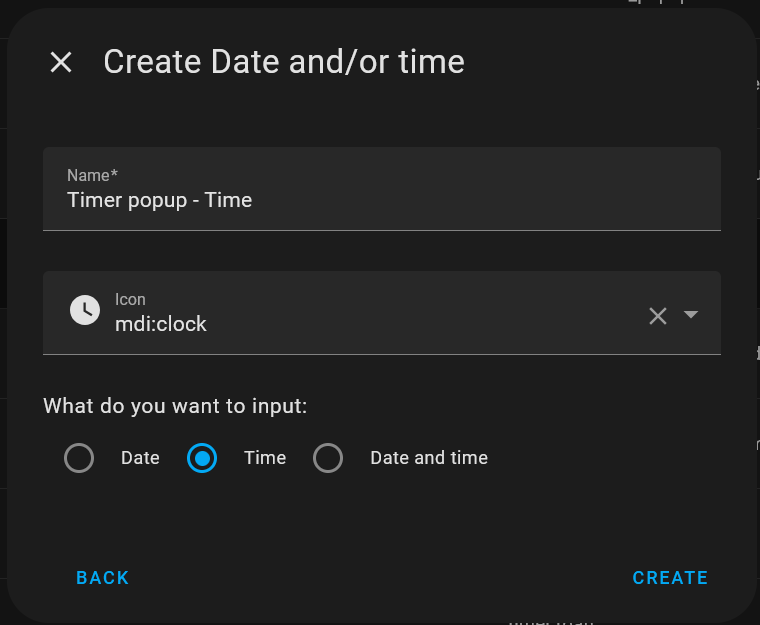Screen dimensions: 760x625
Task: Click the "Date and time" option label
Action: (x=429, y=458)
